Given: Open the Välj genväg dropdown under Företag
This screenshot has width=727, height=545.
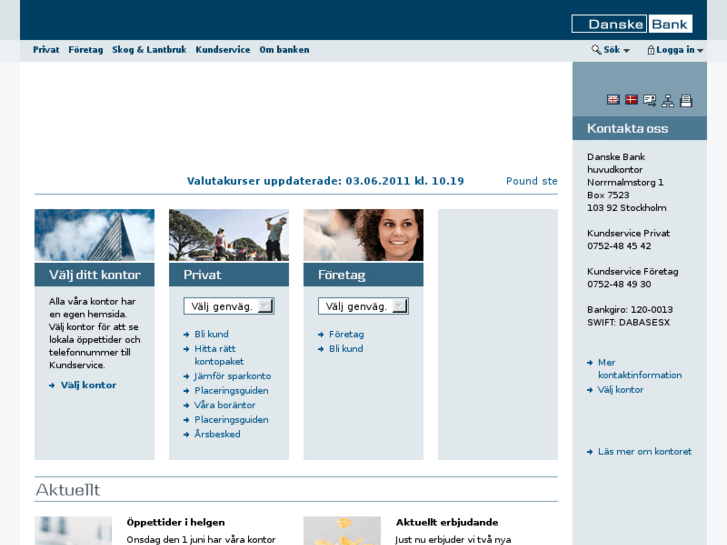Looking at the screenshot, I should click(x=364, y=306).
